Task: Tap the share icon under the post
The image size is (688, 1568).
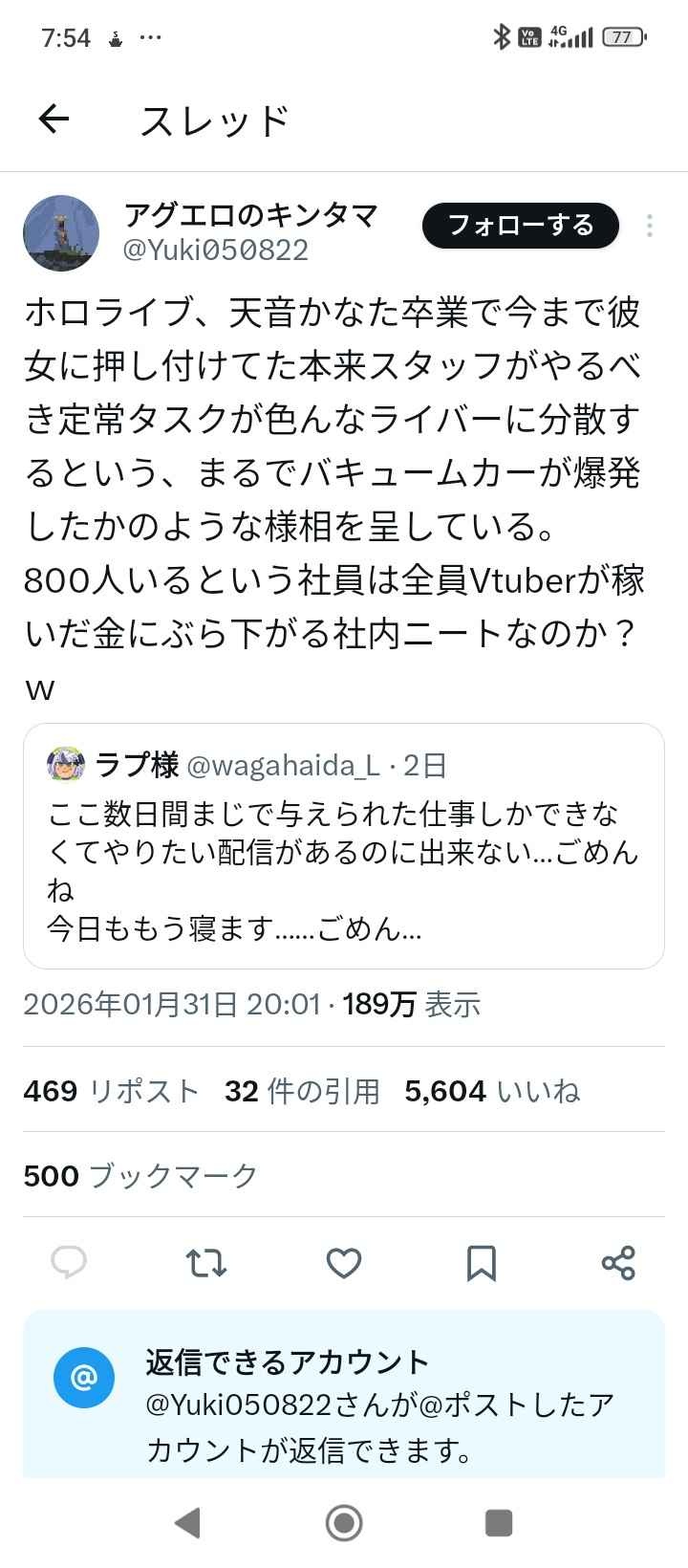Action: click(x=618, y=1263)
